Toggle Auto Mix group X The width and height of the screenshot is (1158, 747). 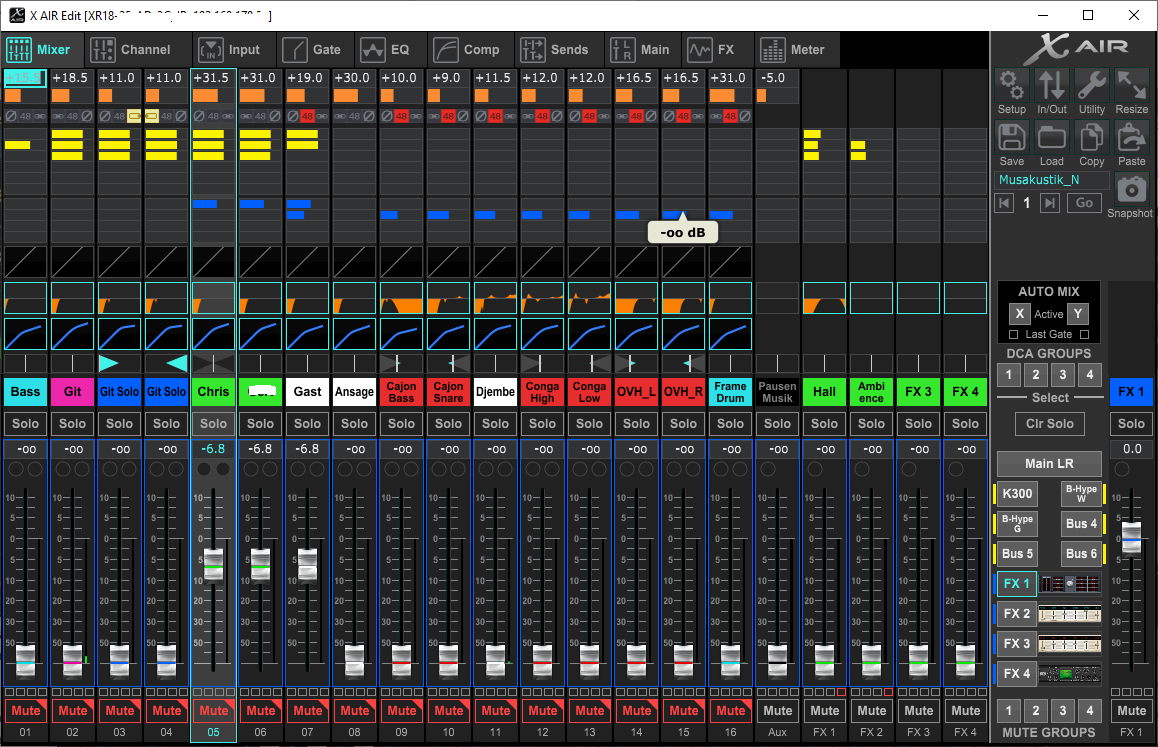1019,314
